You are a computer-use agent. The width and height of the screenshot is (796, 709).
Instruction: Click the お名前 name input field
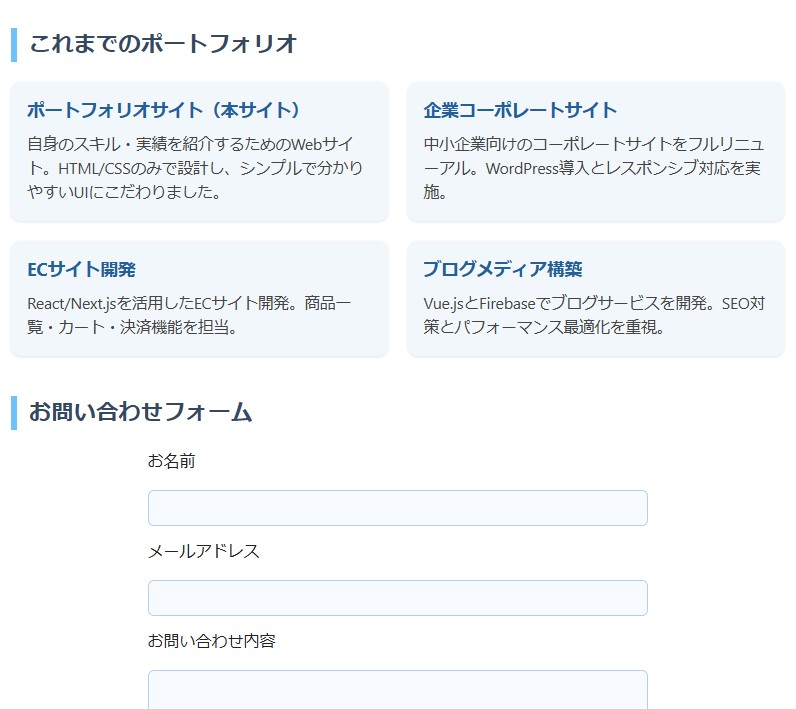397,508
